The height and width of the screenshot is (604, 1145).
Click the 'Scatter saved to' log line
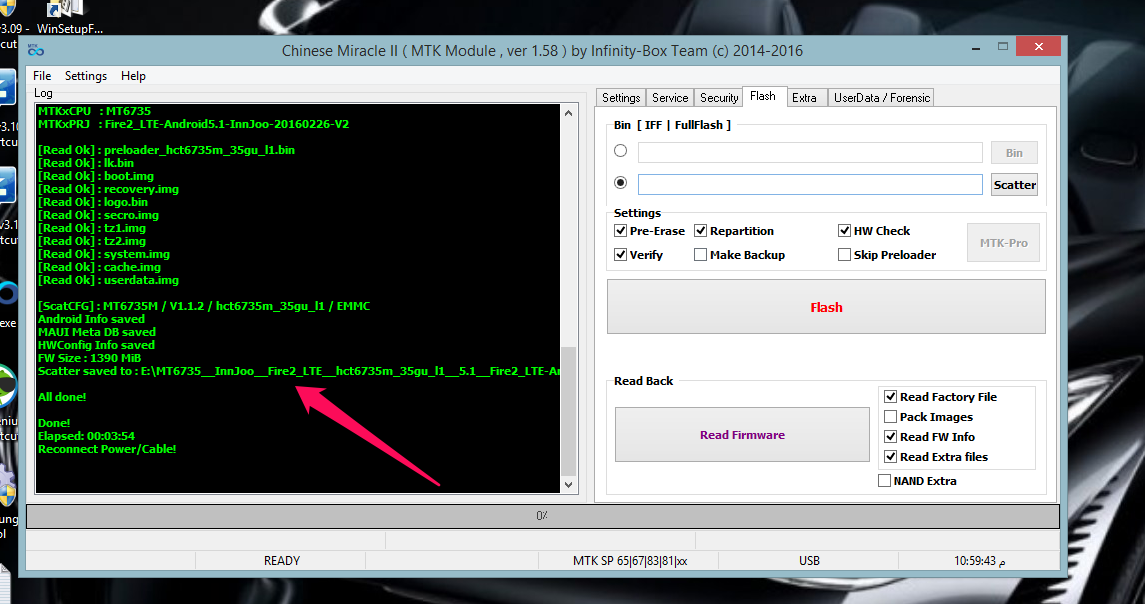[x=299, y=371]
